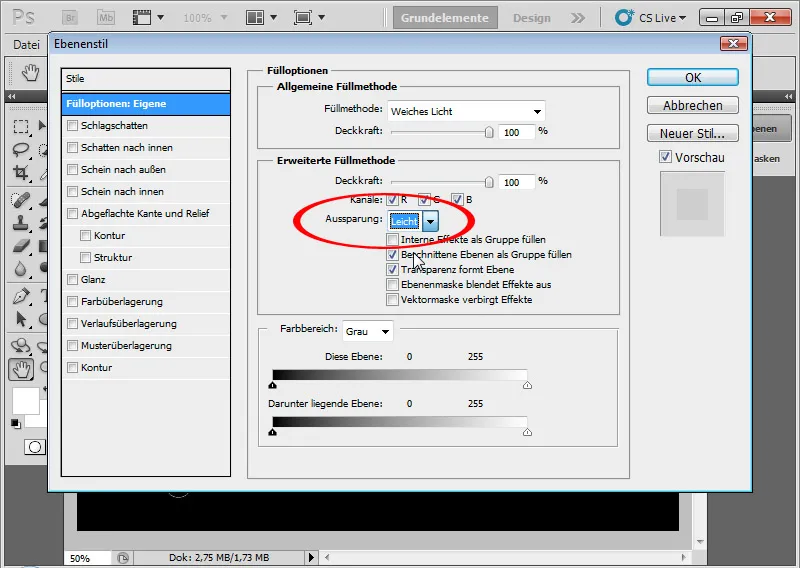Enable the Verlaufsüberlagerung checkbox
The height and width of the screenshot is (568, 800).
pyautogui.click(x=72, y=324)
